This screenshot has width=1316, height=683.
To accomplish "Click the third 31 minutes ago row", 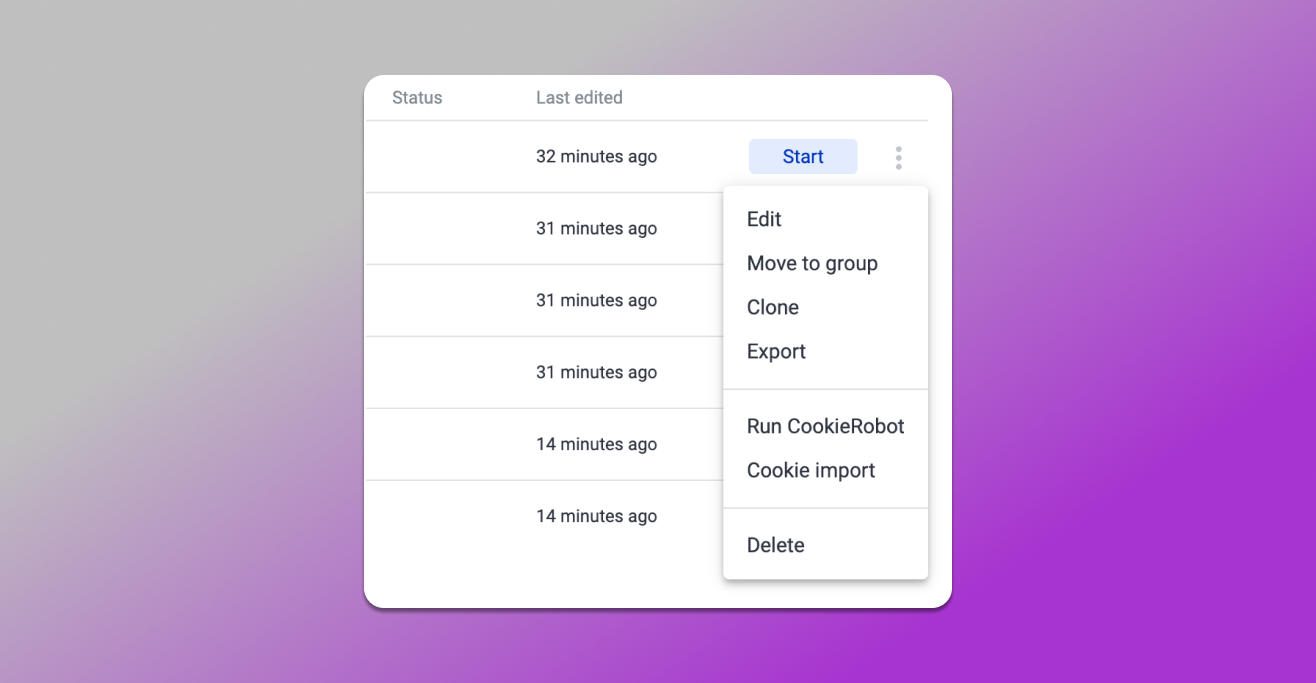I will tap(550, 372).
